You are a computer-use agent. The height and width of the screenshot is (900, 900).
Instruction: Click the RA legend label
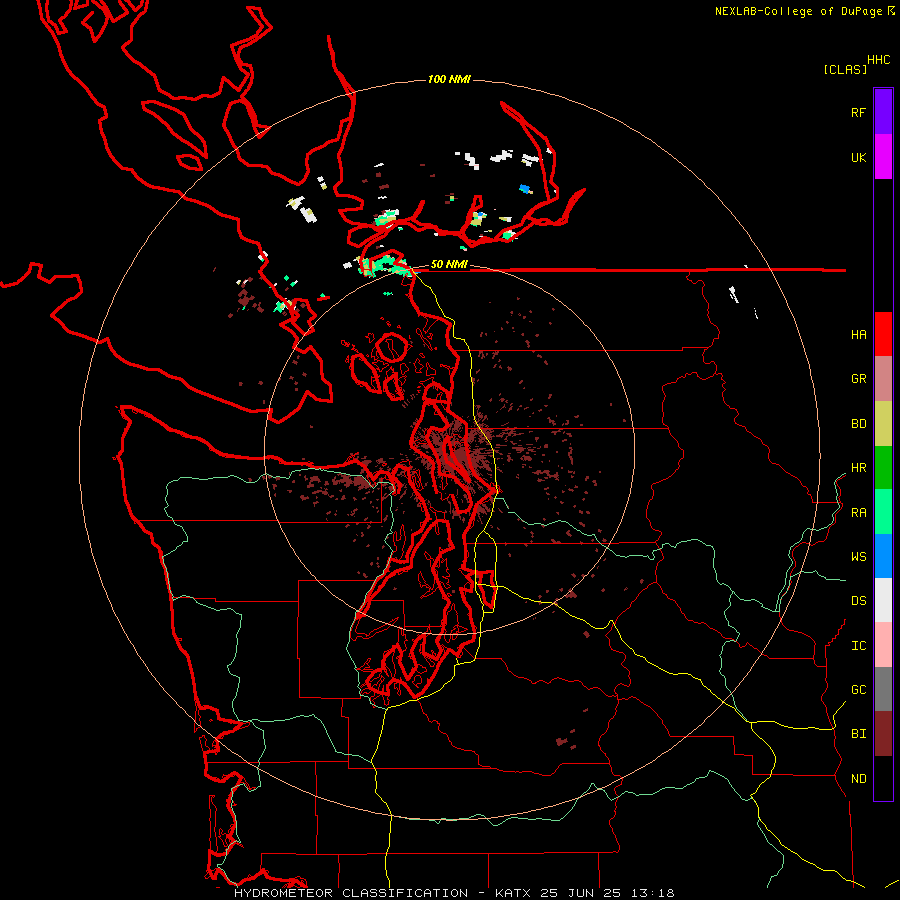858,513
